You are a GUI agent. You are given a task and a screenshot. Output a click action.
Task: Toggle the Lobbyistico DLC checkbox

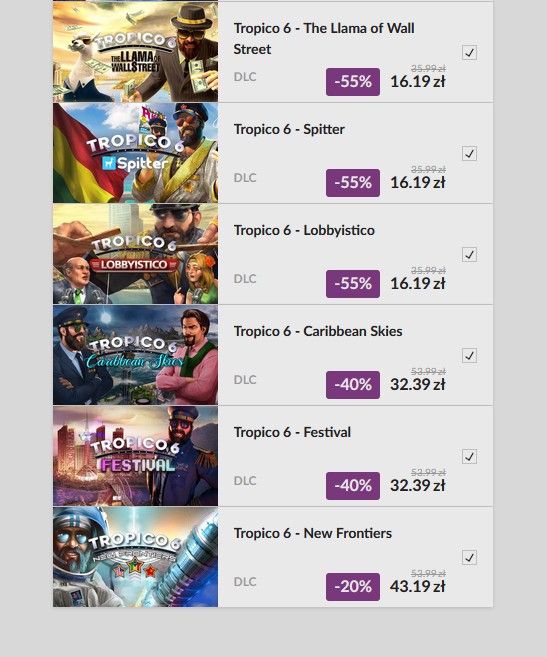(469, 255)
